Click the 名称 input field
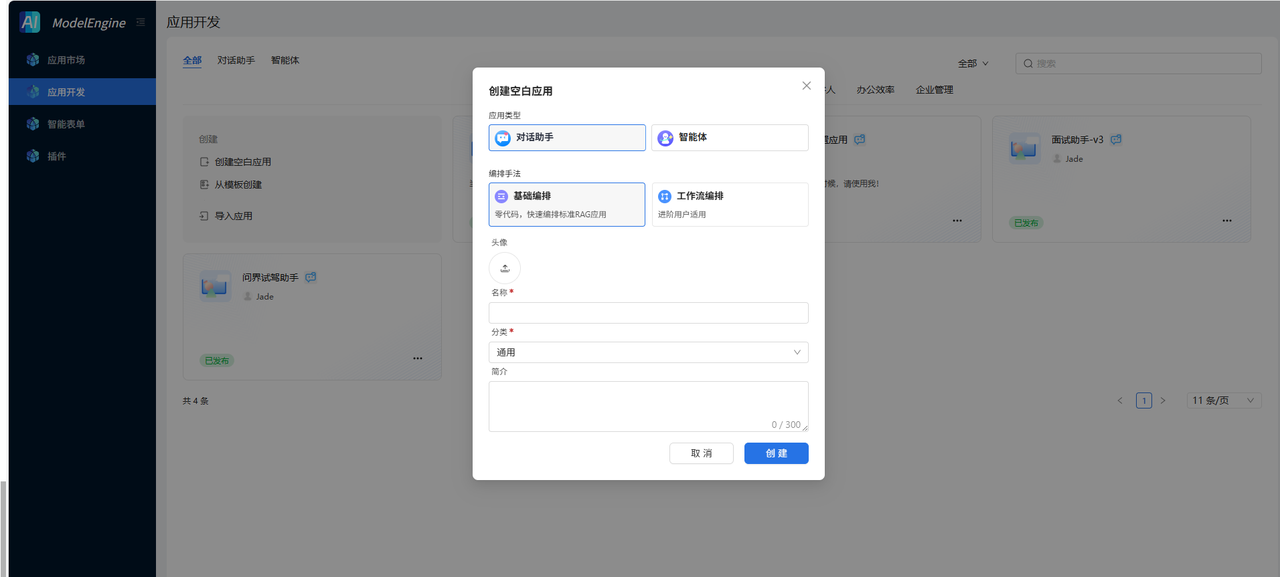This screenshot has width=1280, height=577. [x=649, y=313]
